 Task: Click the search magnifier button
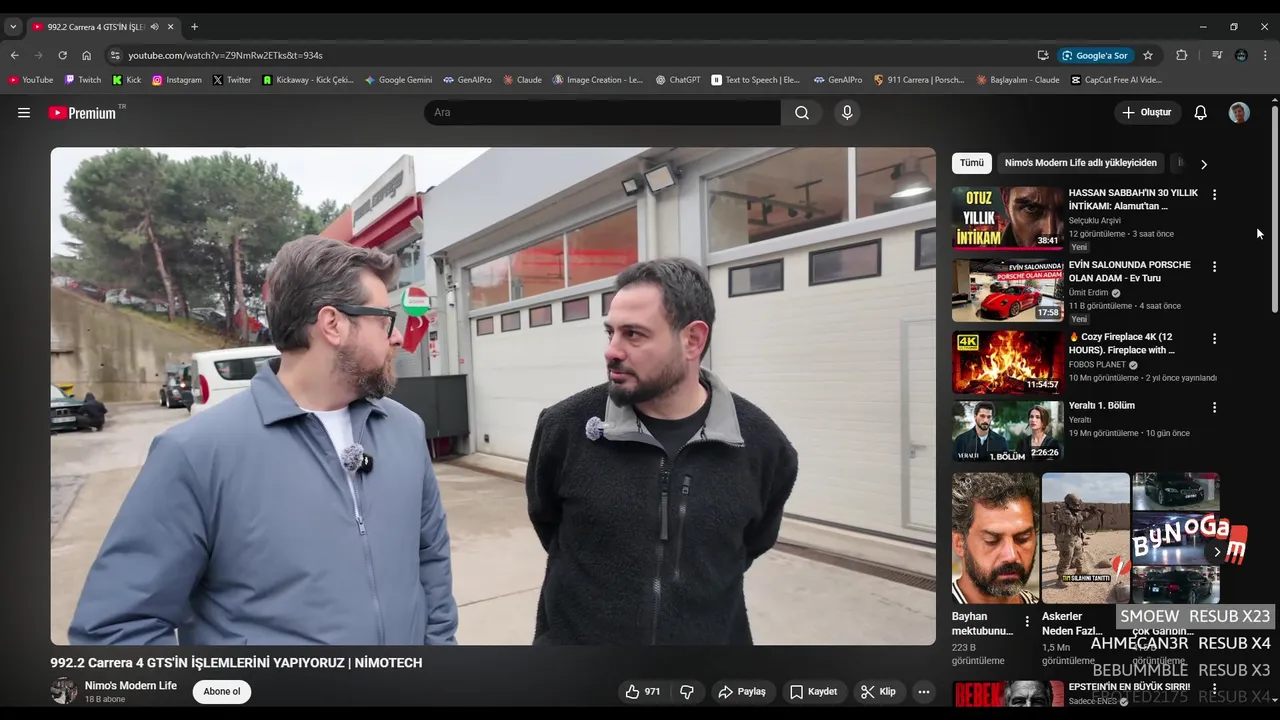pyautogui.click(x=802, y=113)
